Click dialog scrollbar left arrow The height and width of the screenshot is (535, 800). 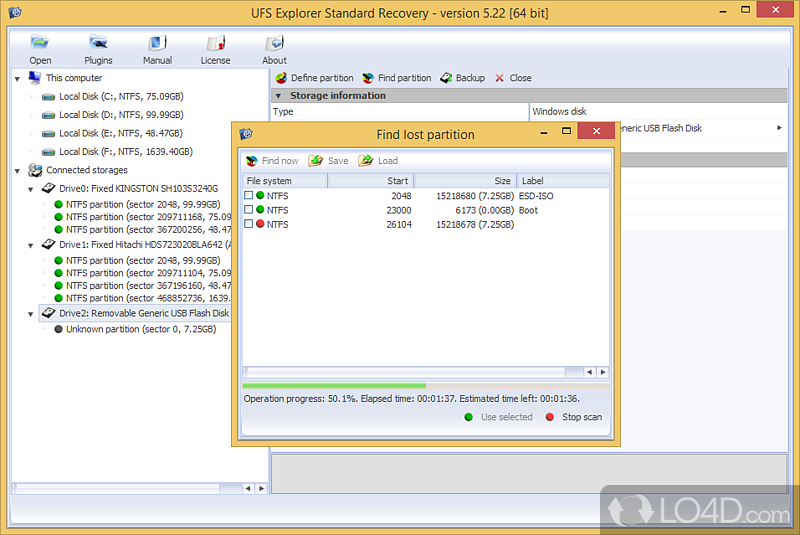pyautogui.click(x=590, y=372)
